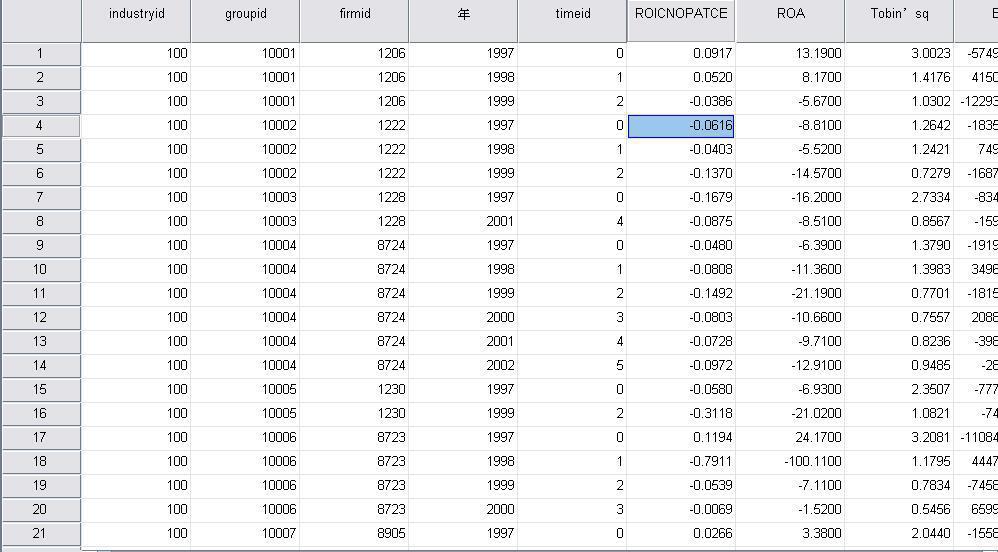Click the ROICNOPATCE column header
Viewport: 998px width, 552px height.
coord(681,15)
